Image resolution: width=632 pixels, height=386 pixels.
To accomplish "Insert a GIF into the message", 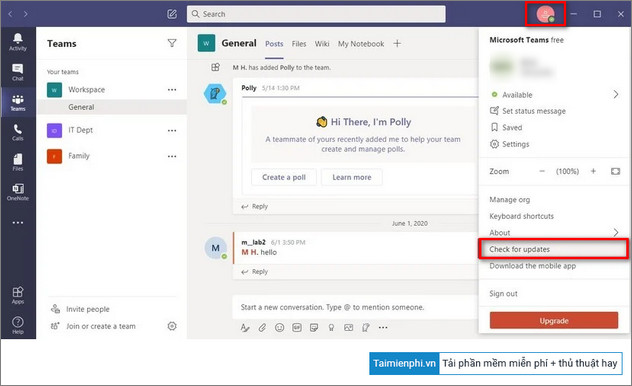I will tap(297, 328).
